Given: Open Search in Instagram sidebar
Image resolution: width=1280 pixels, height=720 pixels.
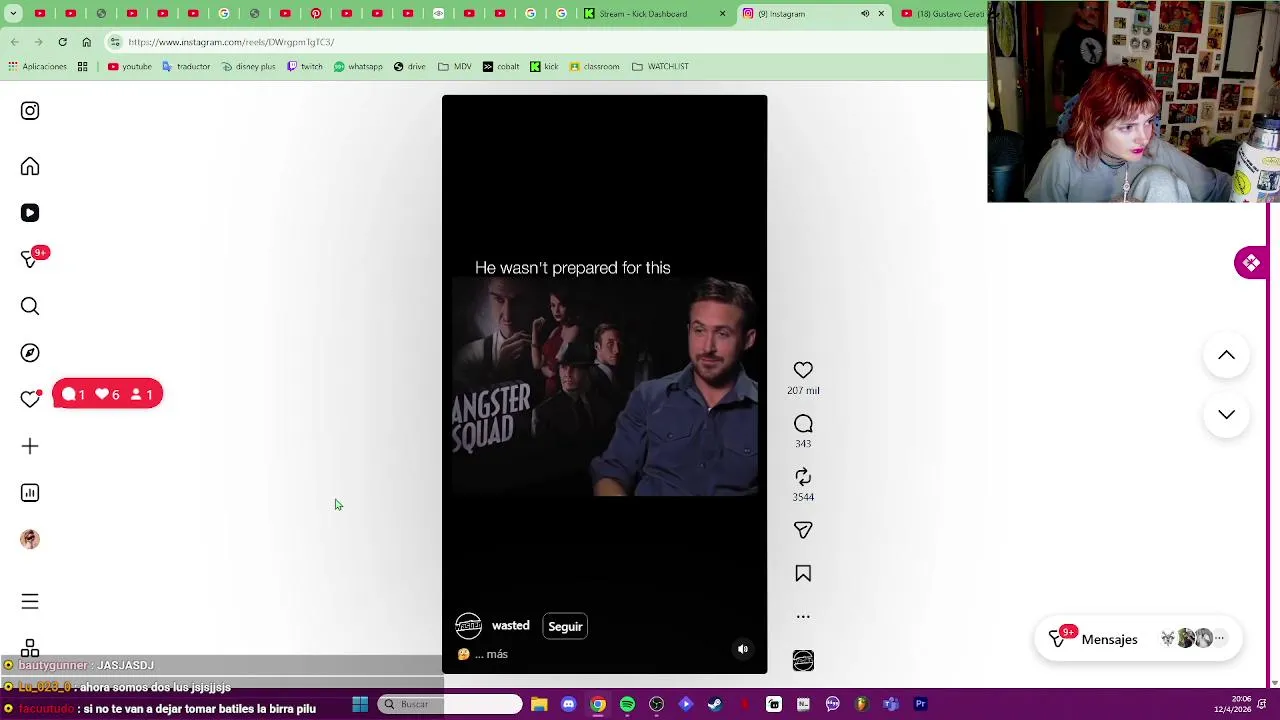Looking at the screenshot, I should (30, 306).
